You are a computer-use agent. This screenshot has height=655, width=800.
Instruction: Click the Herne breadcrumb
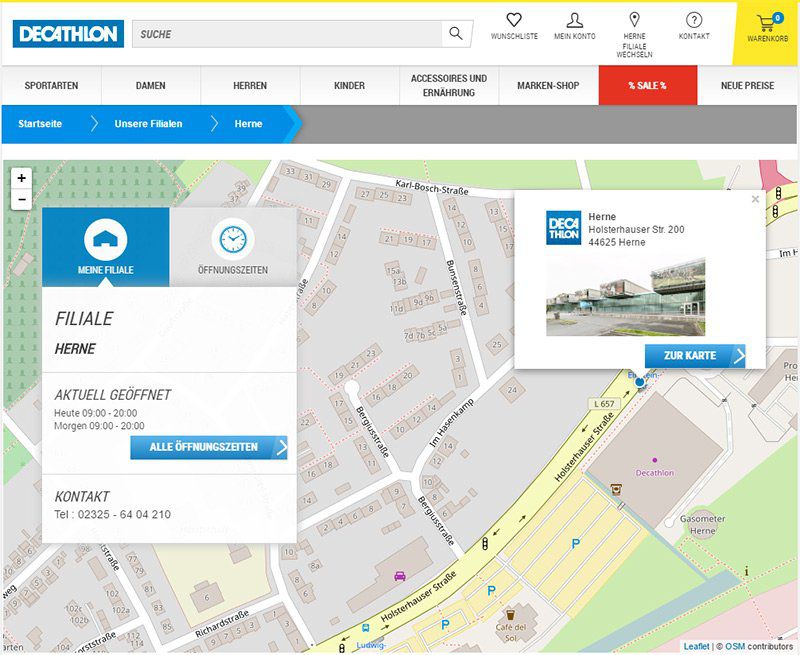tap(248, 124)
